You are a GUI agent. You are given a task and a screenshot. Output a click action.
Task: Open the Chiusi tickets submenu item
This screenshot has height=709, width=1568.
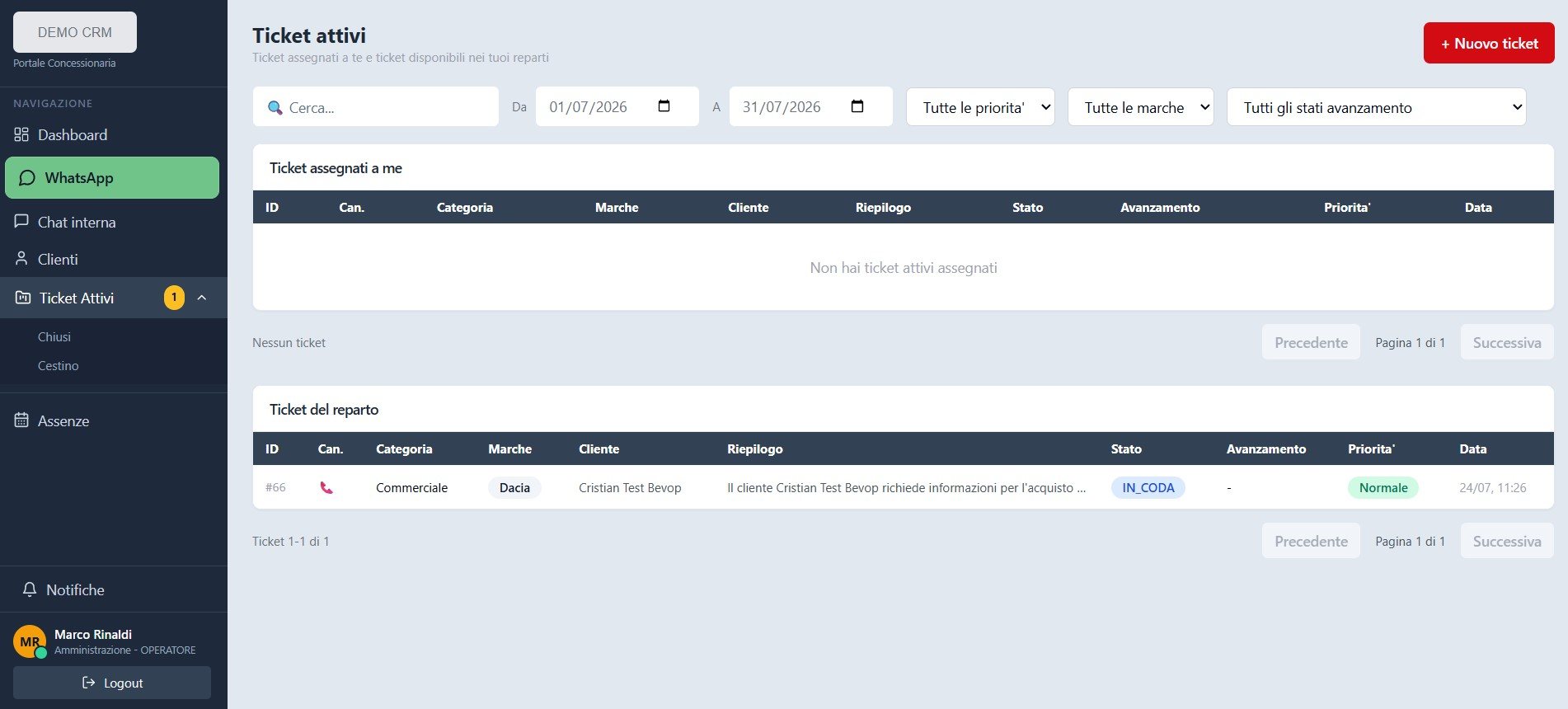(x=54, y=336)
